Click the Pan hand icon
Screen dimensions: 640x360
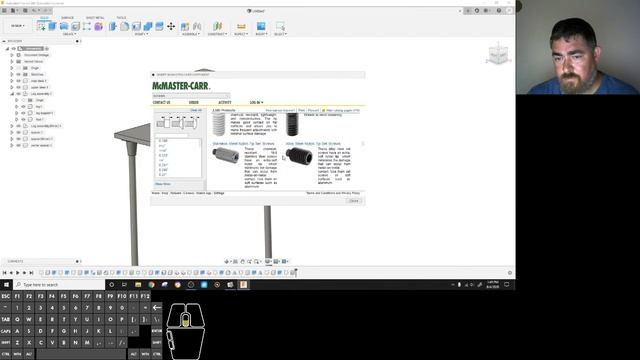(242, 261)
